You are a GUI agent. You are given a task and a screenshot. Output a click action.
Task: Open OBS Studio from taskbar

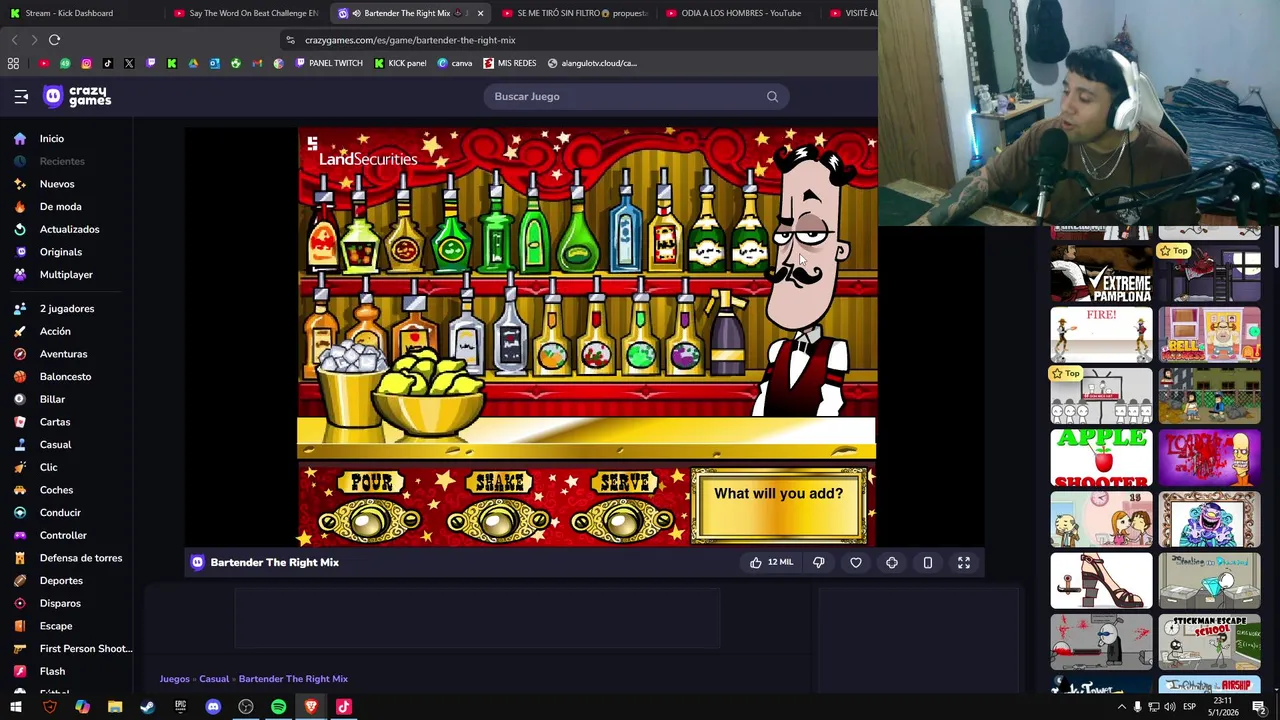(246, 707)
